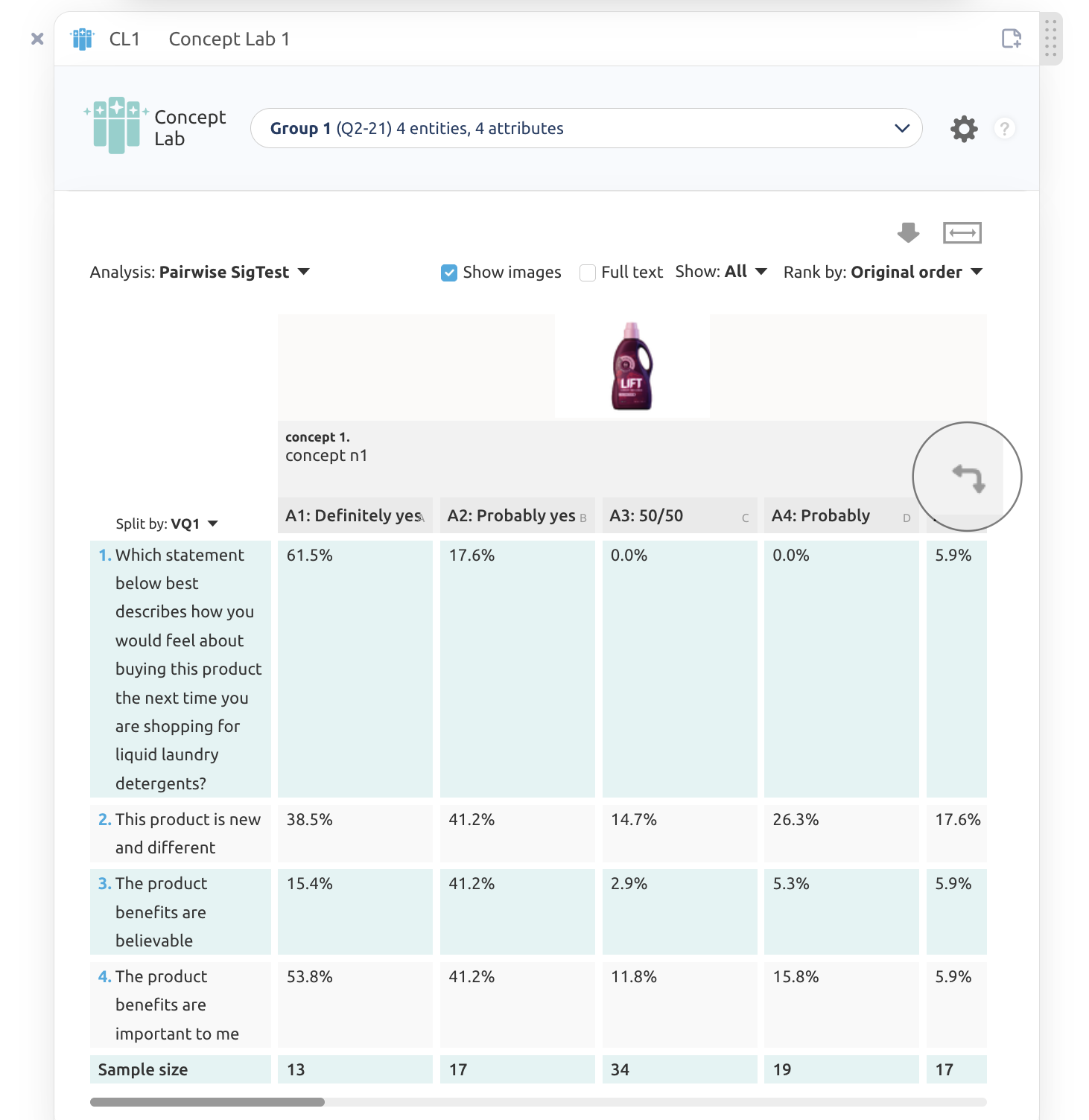Enable the Full text checkbox
This screenshot has height=1120, width=1089.
click(x=588, y=273)
